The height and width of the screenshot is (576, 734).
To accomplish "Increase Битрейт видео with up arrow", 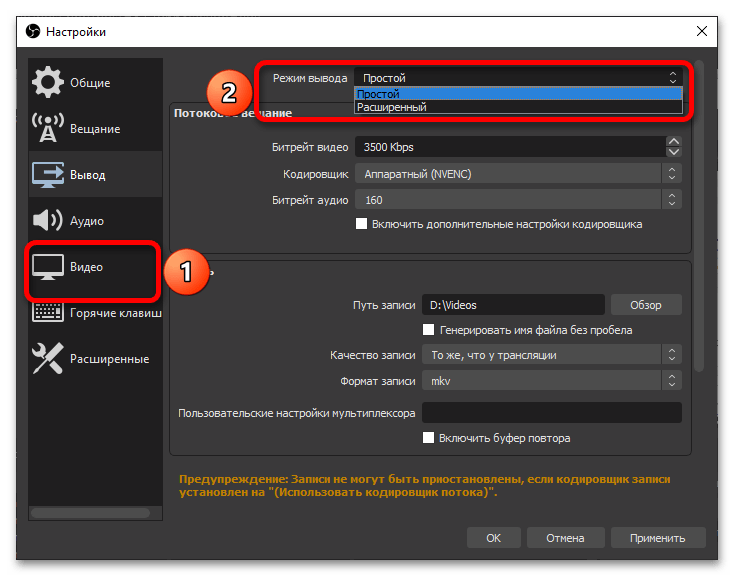I will click(674, 141).
